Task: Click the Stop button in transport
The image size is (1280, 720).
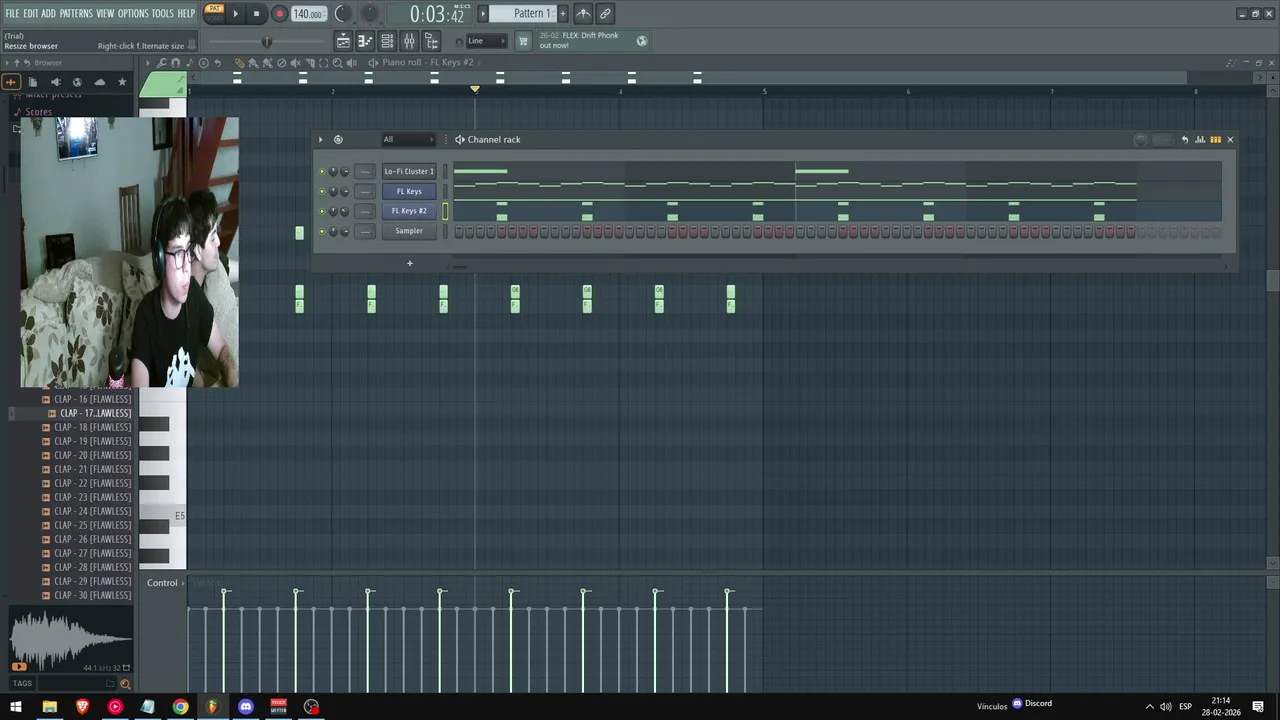Action: (x=256, y=14)
